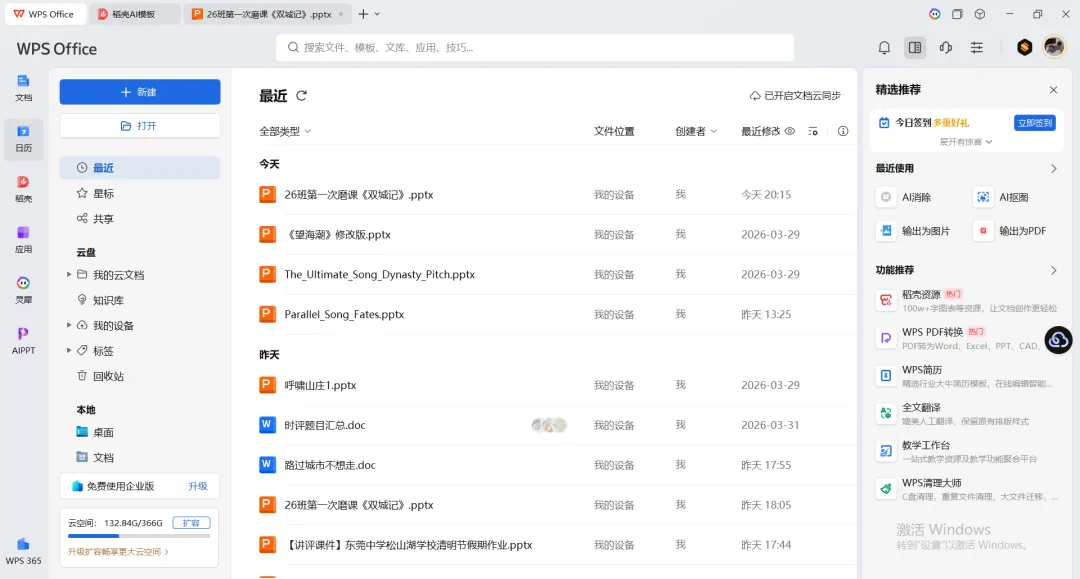
Task: Open the 应用 apps sidebar icon
Action: click(23, 240)
